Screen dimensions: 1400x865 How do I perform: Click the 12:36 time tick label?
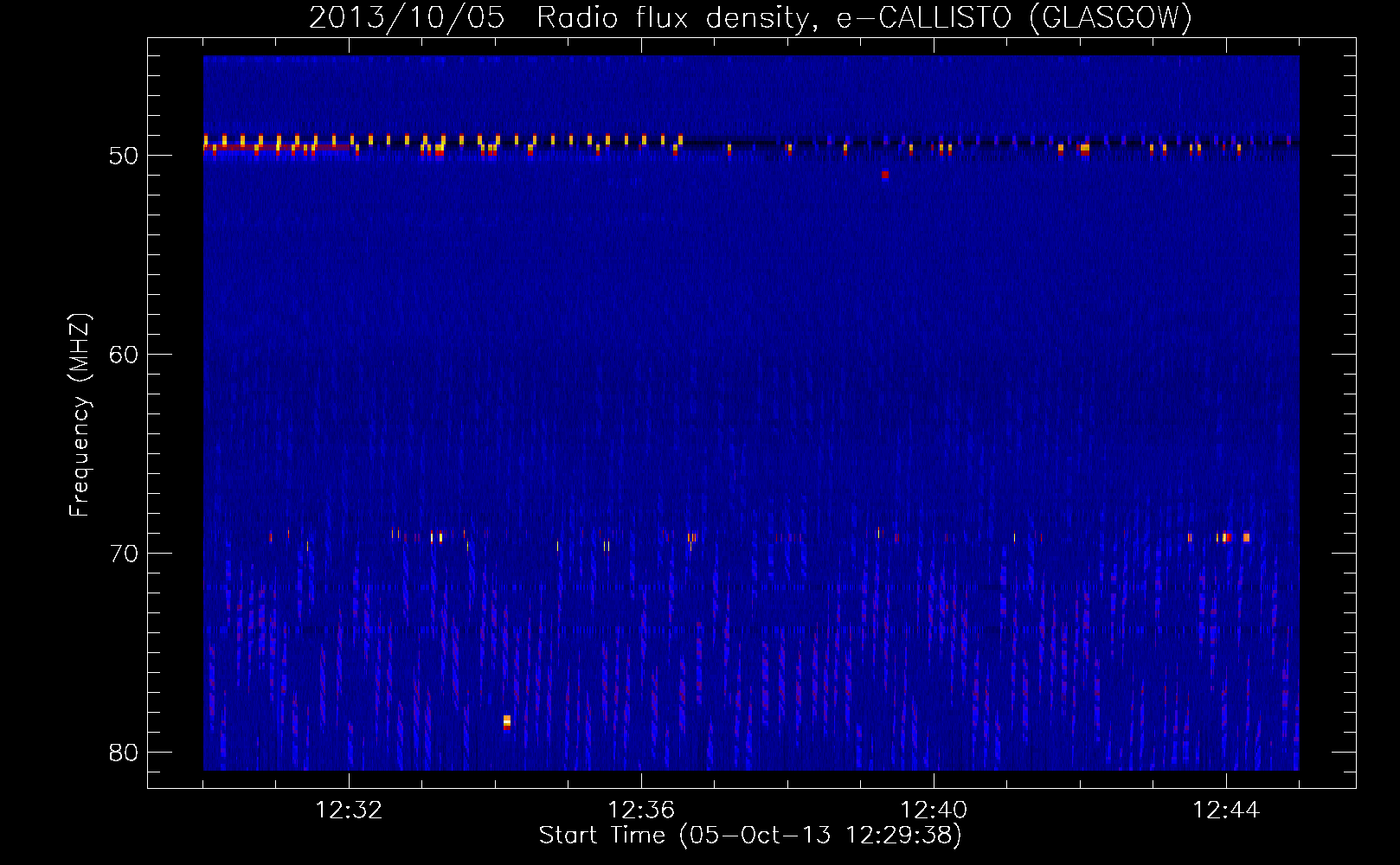click(x=641, y=810)
